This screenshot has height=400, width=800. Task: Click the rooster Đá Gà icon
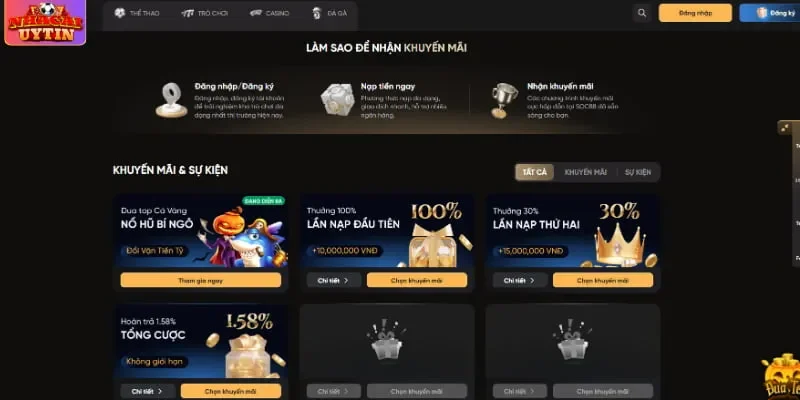tap(316, 13)
